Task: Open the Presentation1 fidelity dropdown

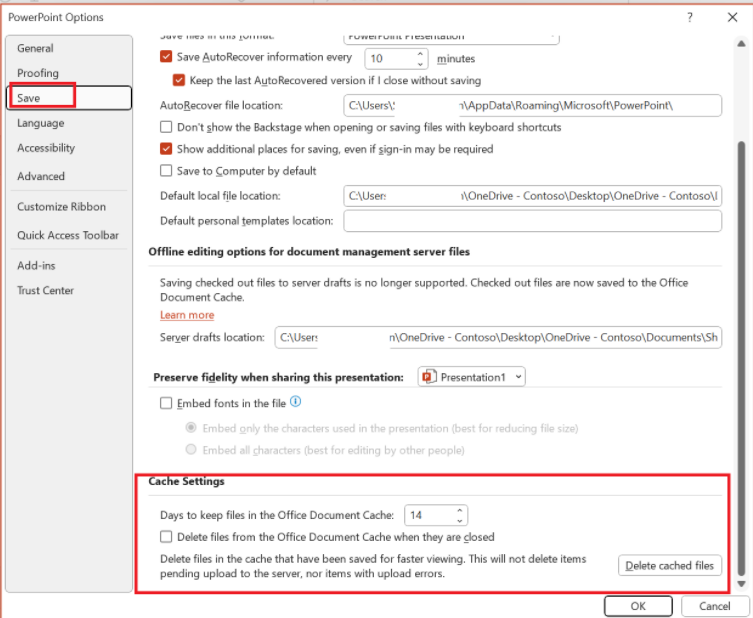Action: (x=472, y=377)
